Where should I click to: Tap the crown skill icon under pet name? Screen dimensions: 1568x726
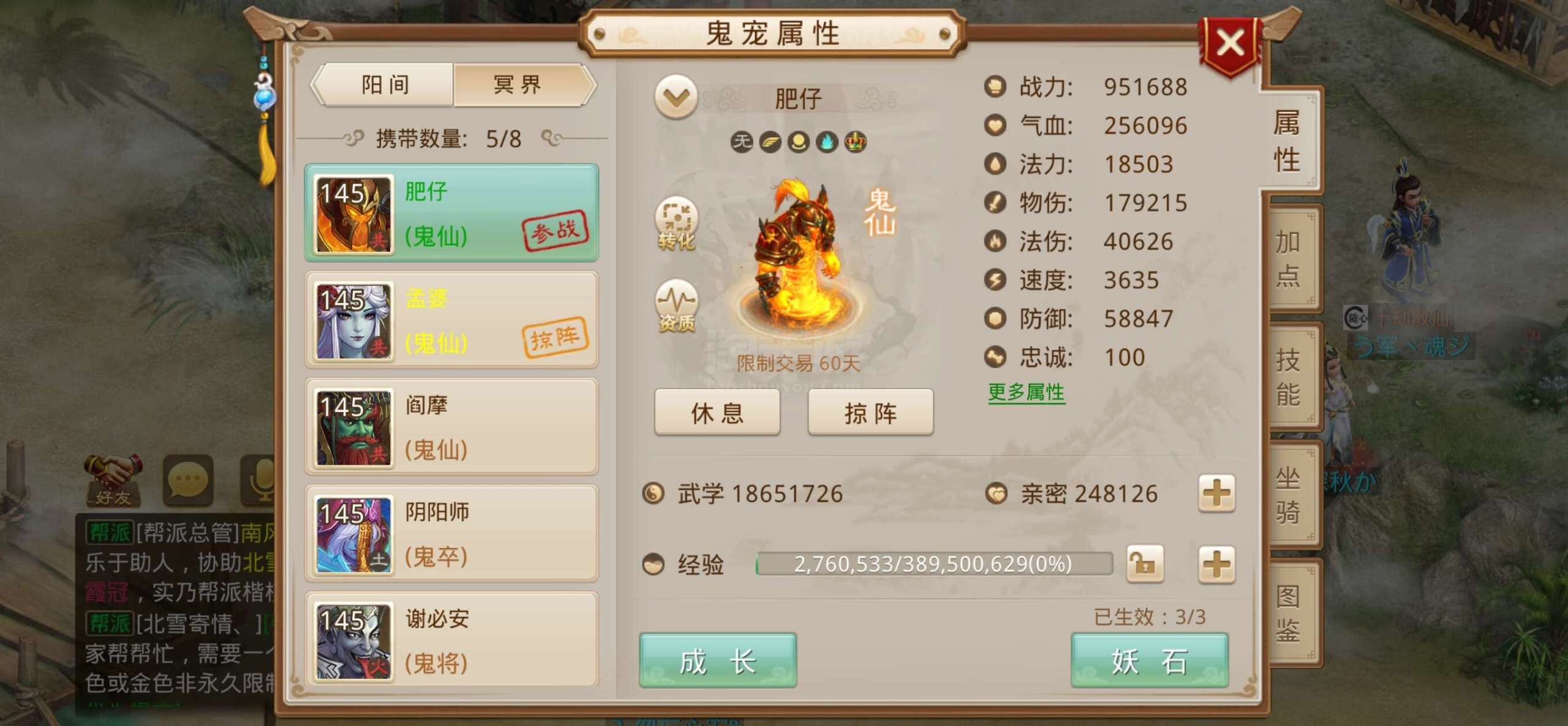[855, 142]
